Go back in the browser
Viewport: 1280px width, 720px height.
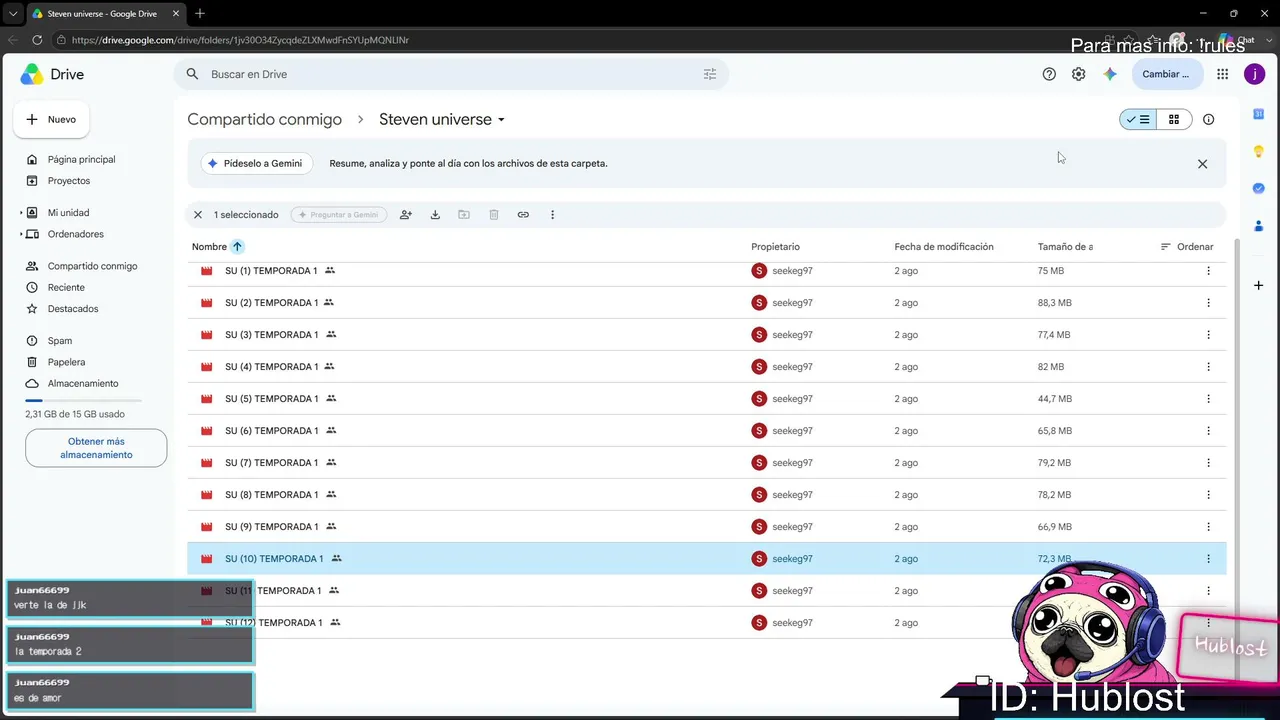click(x=13, y=40)
